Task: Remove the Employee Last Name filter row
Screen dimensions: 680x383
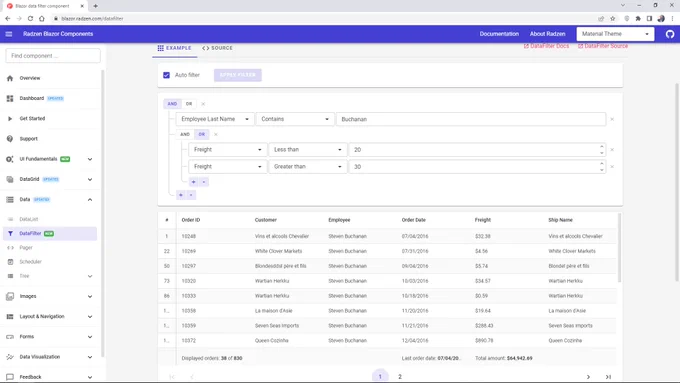Action: (x=612, y=119)
